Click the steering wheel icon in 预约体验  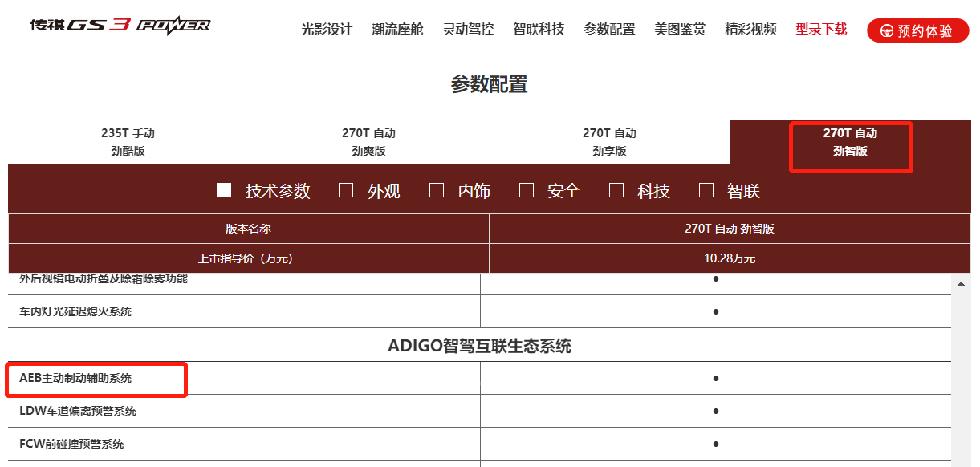(x=885, y=31)
